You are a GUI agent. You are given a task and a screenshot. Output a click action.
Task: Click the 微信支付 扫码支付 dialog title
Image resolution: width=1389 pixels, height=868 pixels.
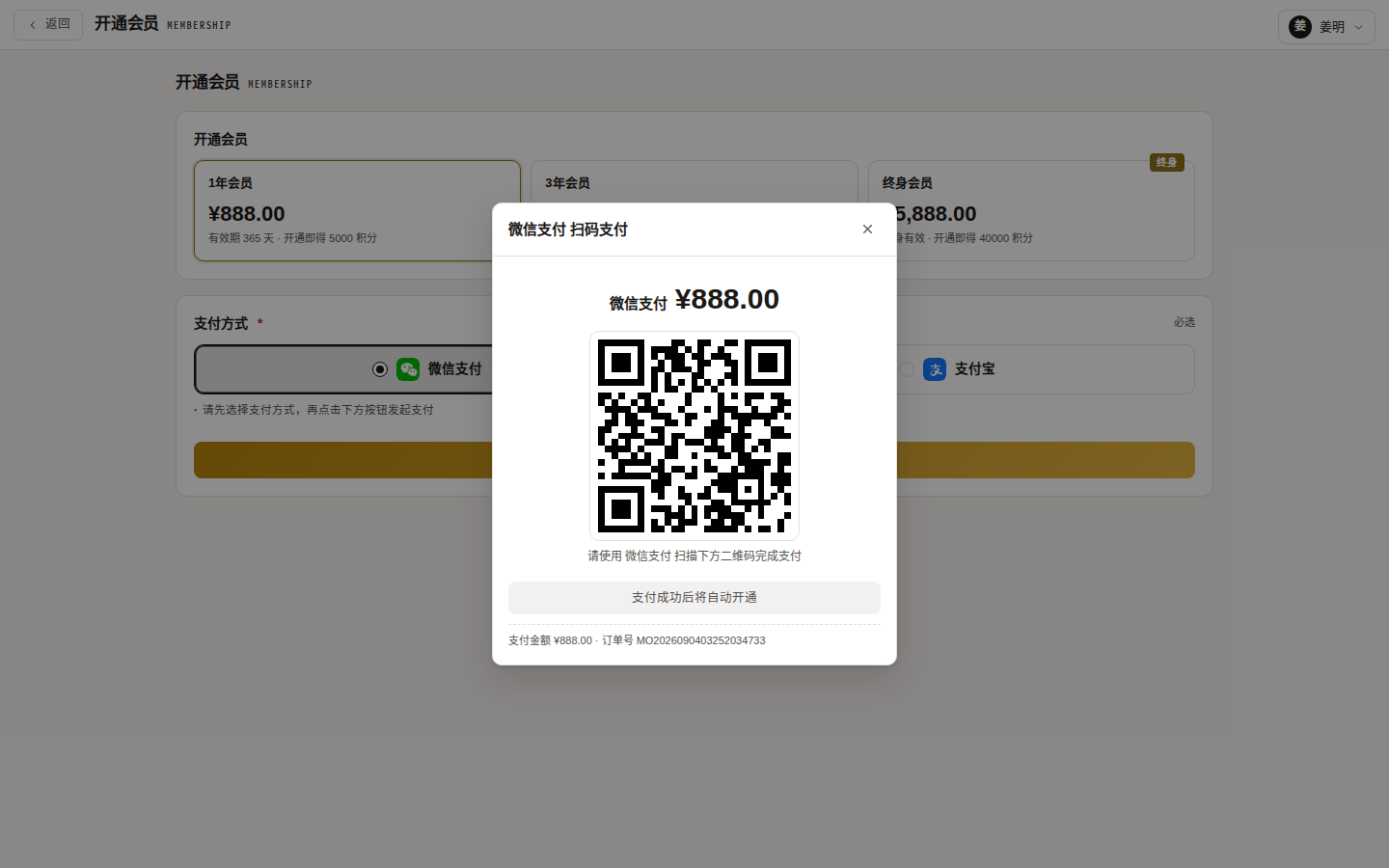point(568,230)
